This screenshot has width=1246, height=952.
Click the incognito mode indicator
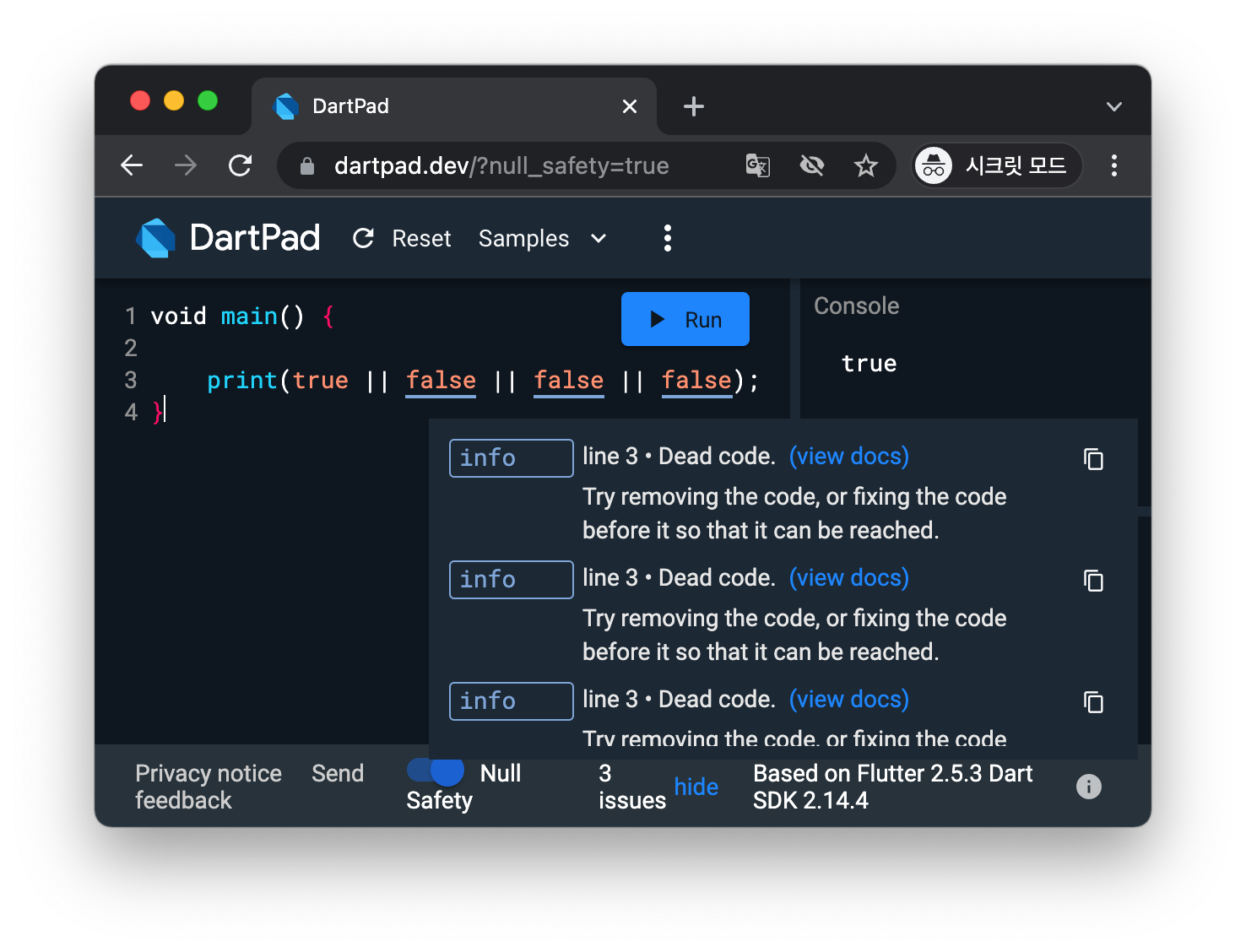tap(997, 165)
